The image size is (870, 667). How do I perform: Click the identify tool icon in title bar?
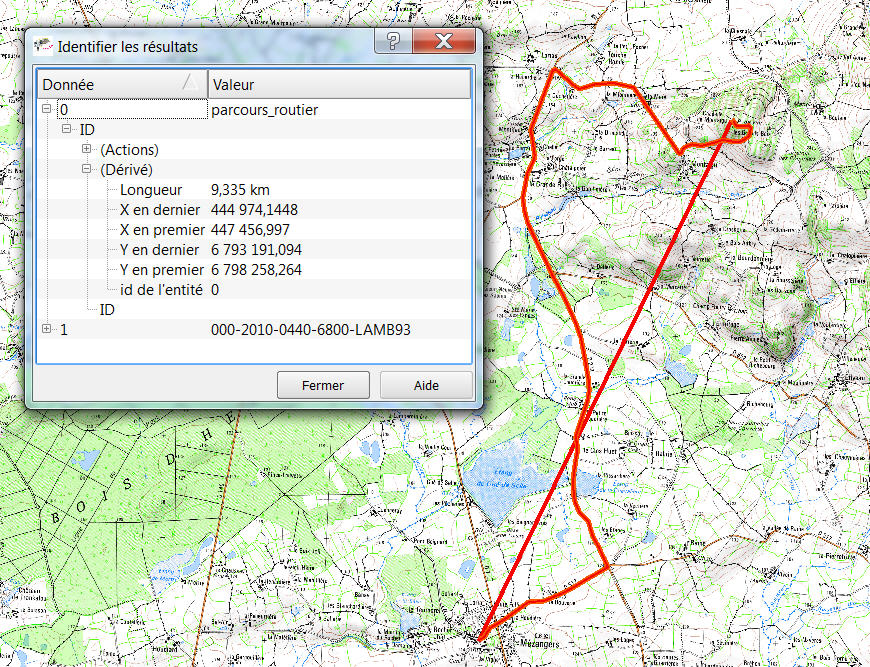click(42, 46)
